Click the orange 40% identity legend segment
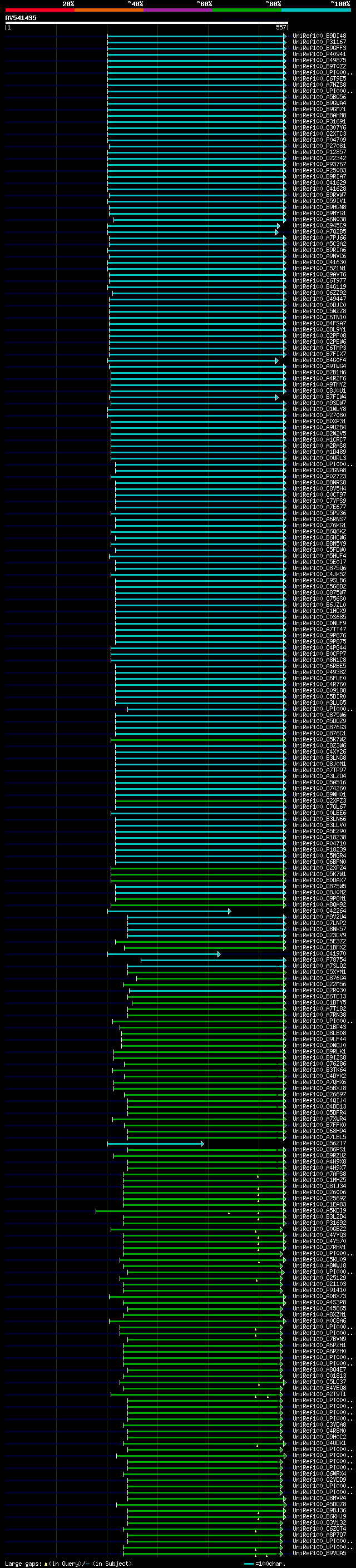The width and height of the screenshot is (356, 1568). (x=109, y=10)
